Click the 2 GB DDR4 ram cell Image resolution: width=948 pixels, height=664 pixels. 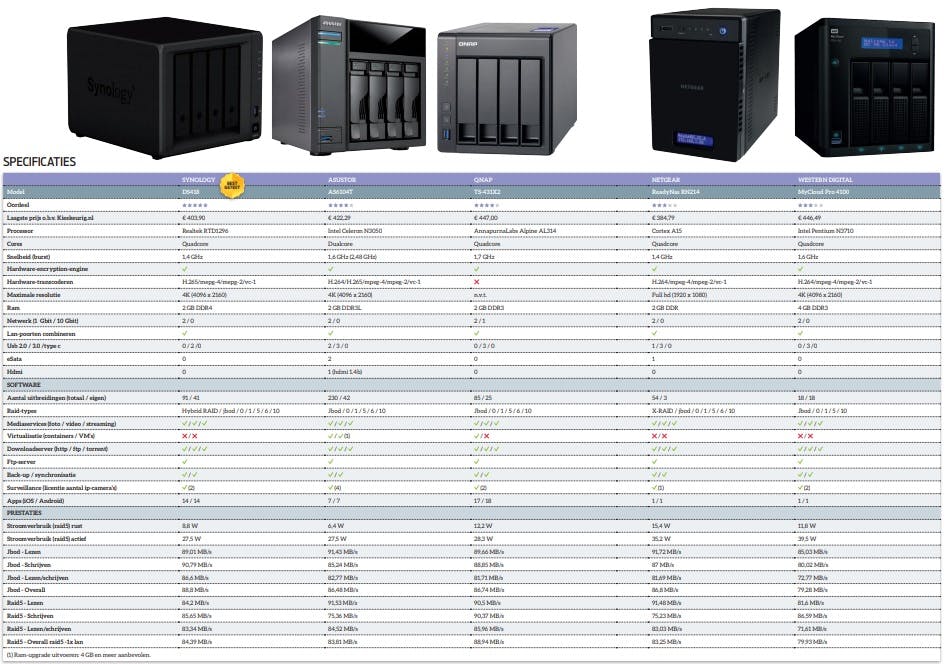pos(197,308)
